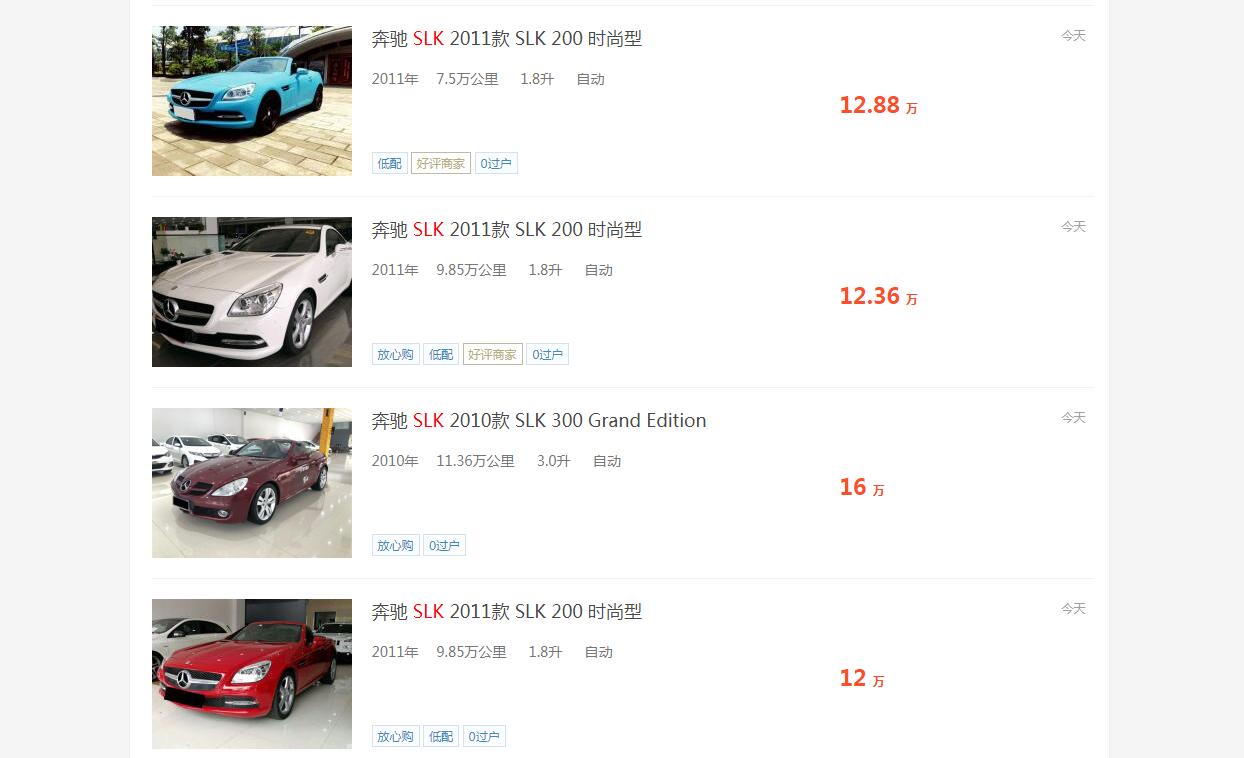Viewport: 1244px width, 758px height.
Task: Open the last 奔驰 SLK 2011款 listing title
Action: 507,612
